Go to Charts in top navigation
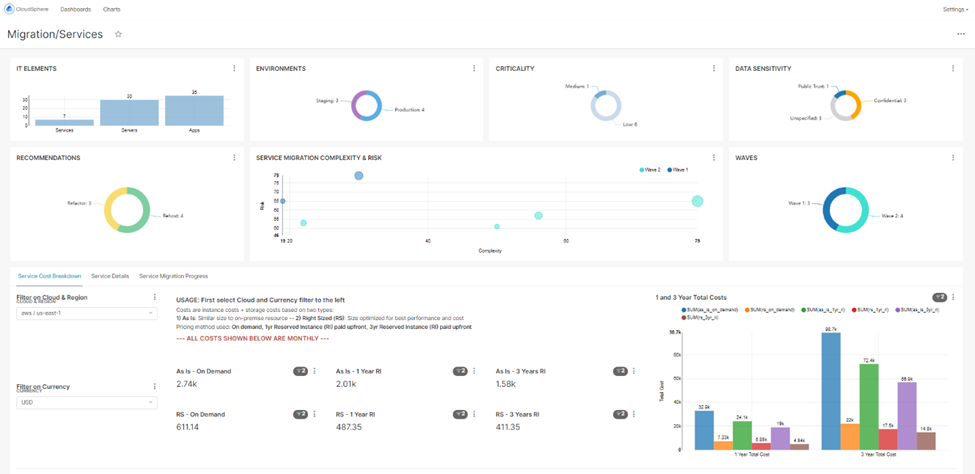Image resolution: width=975 pixels, height=474 pixels. tap(112, 9)
